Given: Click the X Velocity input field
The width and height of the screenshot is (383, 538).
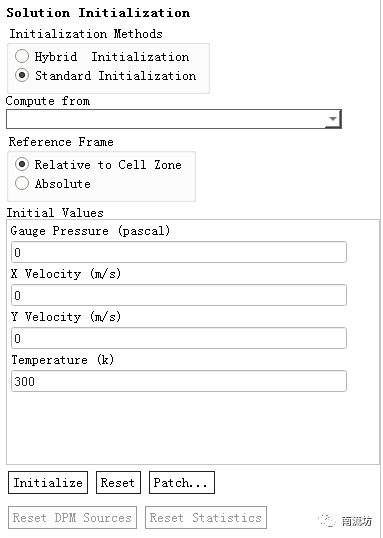Looking at the screenshot, I should tap(179, 295).
